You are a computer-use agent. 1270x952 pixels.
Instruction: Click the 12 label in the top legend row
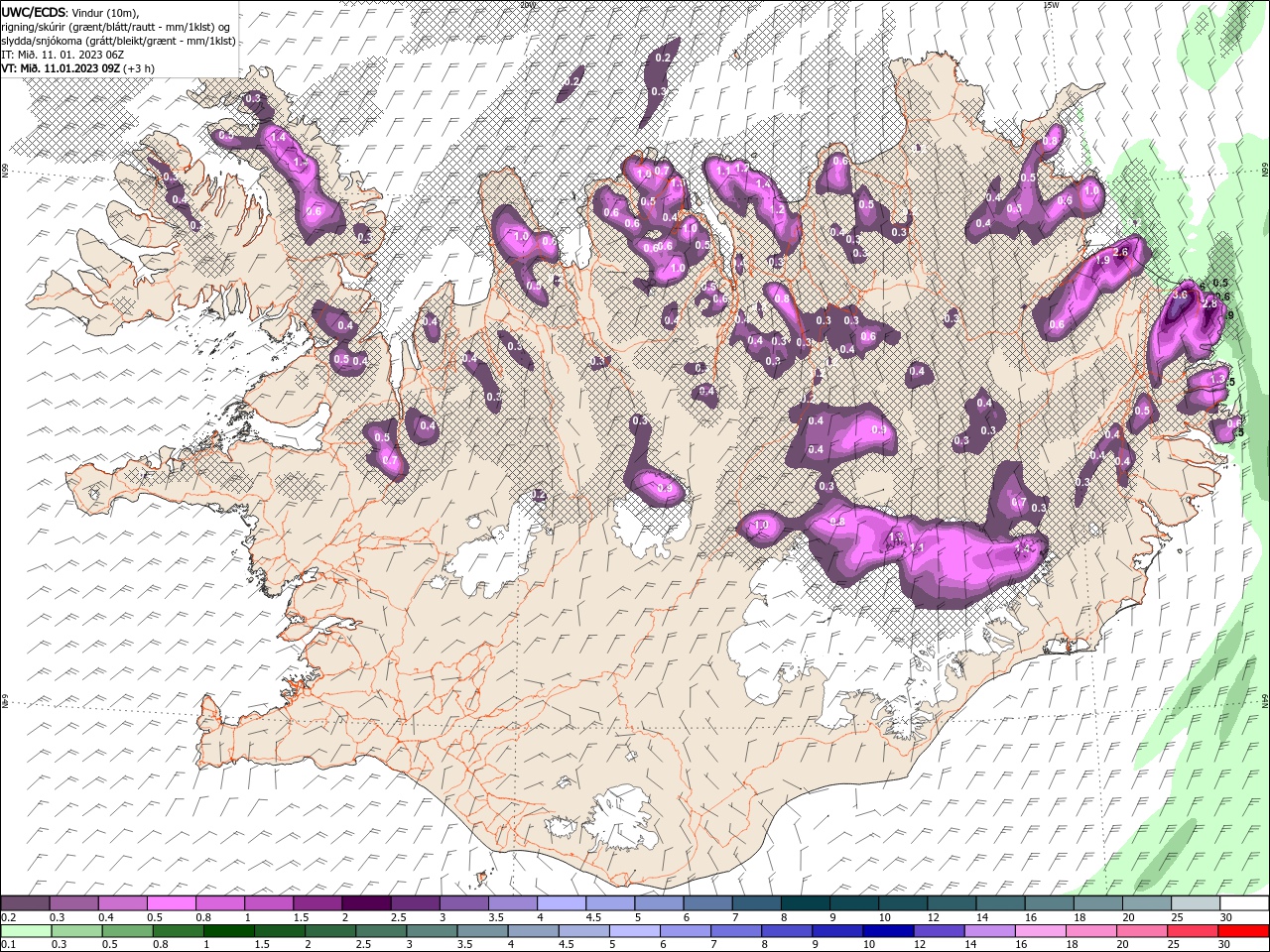point(934,916)
